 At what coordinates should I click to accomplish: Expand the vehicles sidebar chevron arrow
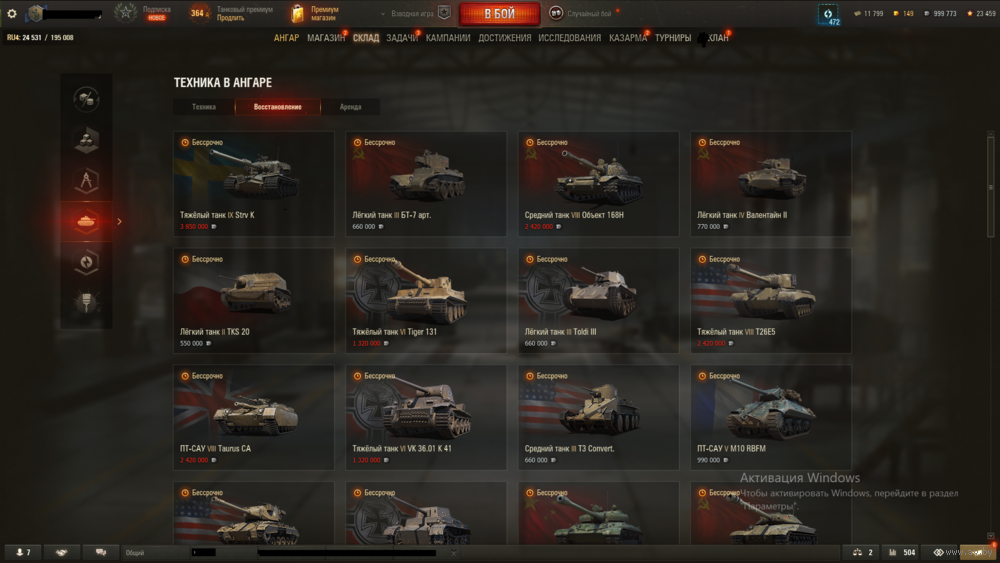[x=119, y=221]
